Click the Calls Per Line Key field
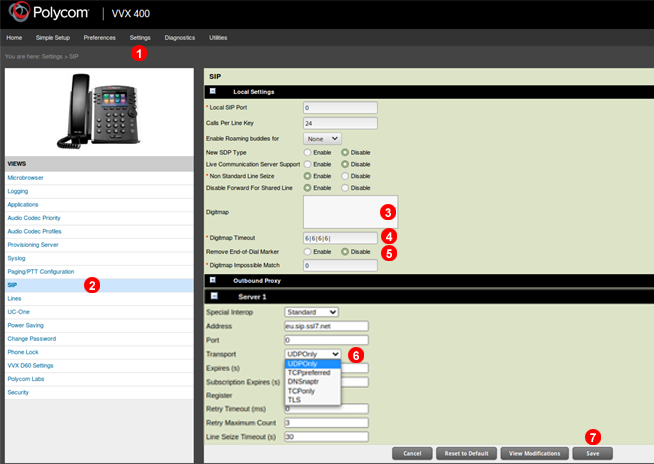 pos(340,123)
